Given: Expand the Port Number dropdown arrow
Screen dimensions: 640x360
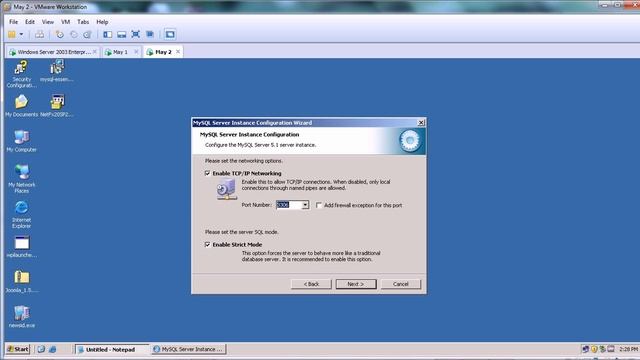Looking at the screenshot, I should tap(305, 205).
